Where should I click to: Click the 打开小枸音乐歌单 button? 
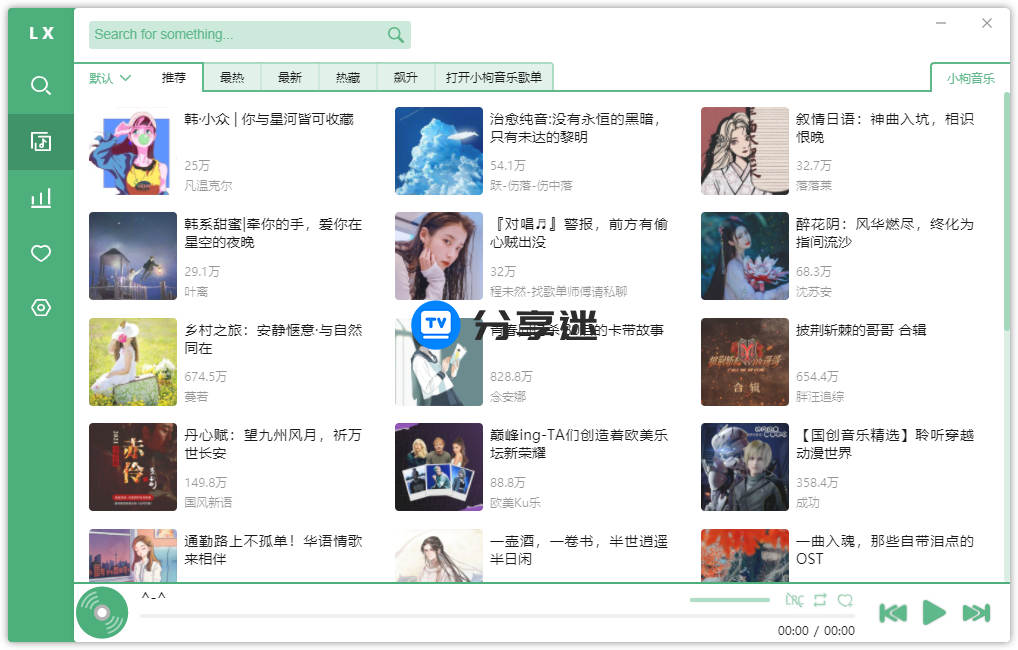[x=493, y=77]
